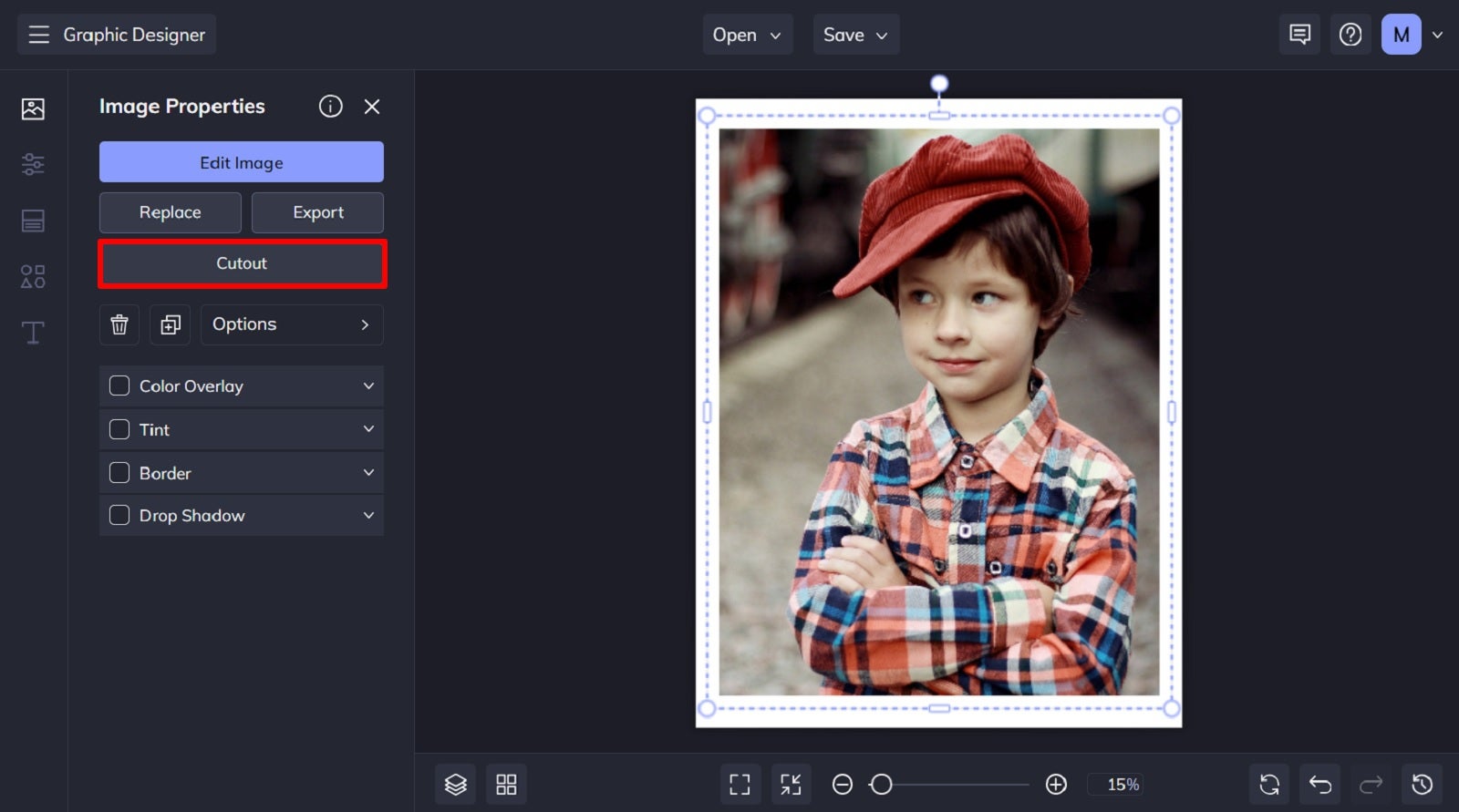Enable the Color Overlay checkbox
The height and width of the screenshot is (812, 1459).
pyautogui.click(x=119, y=385)
